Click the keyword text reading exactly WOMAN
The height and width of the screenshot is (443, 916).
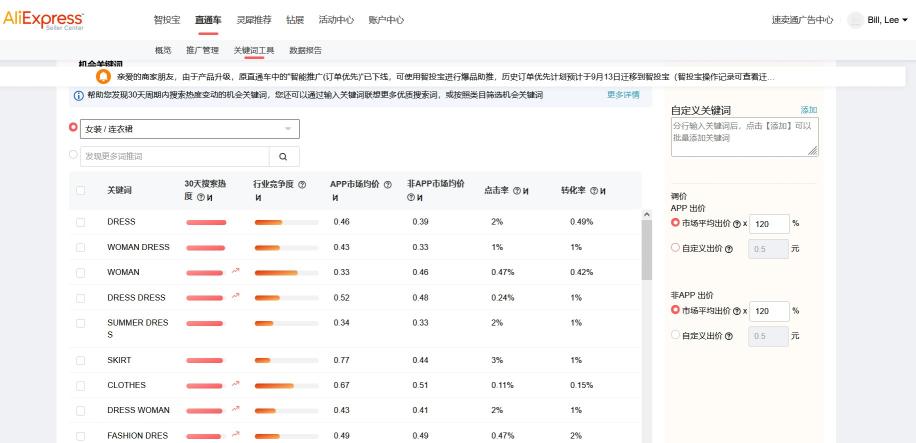click(x=123, y=272)
